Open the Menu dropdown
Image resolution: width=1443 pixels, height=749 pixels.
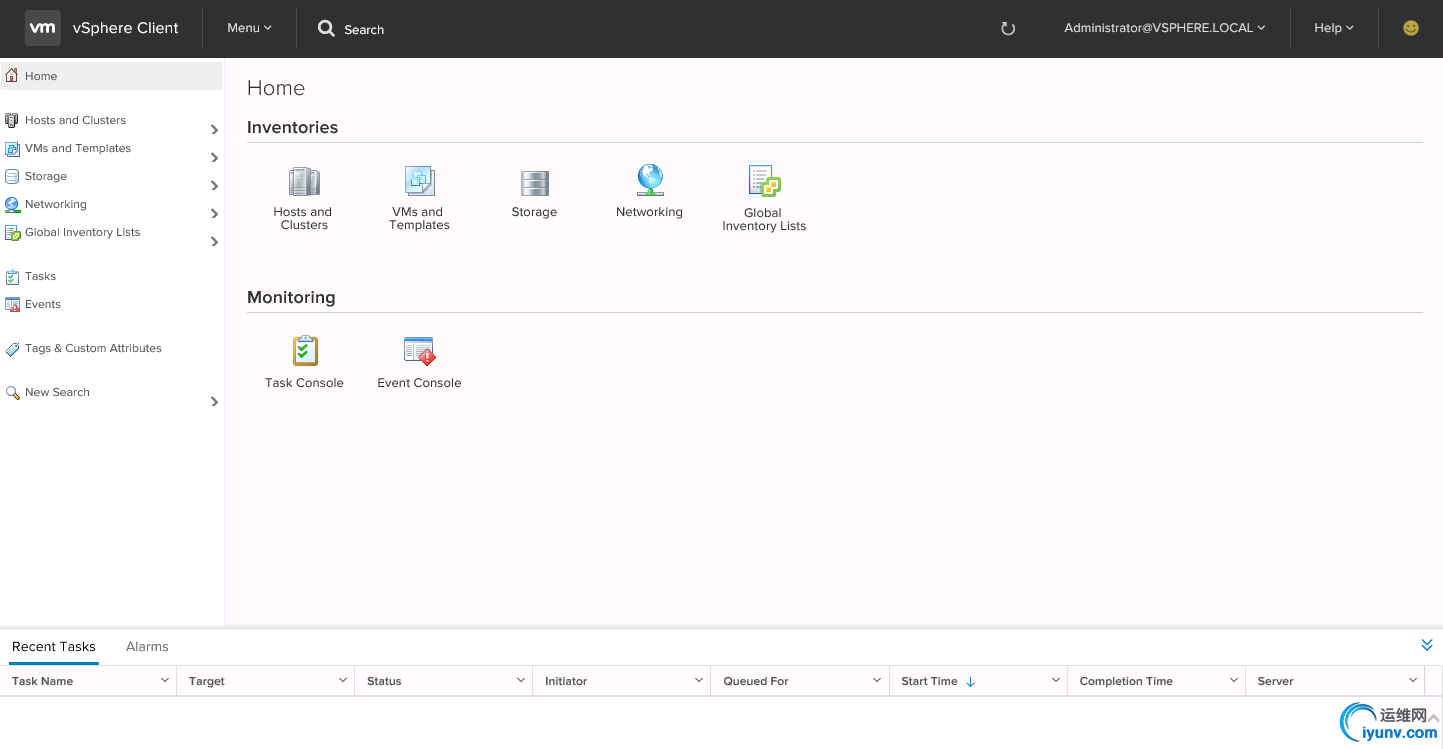(249, 28)
